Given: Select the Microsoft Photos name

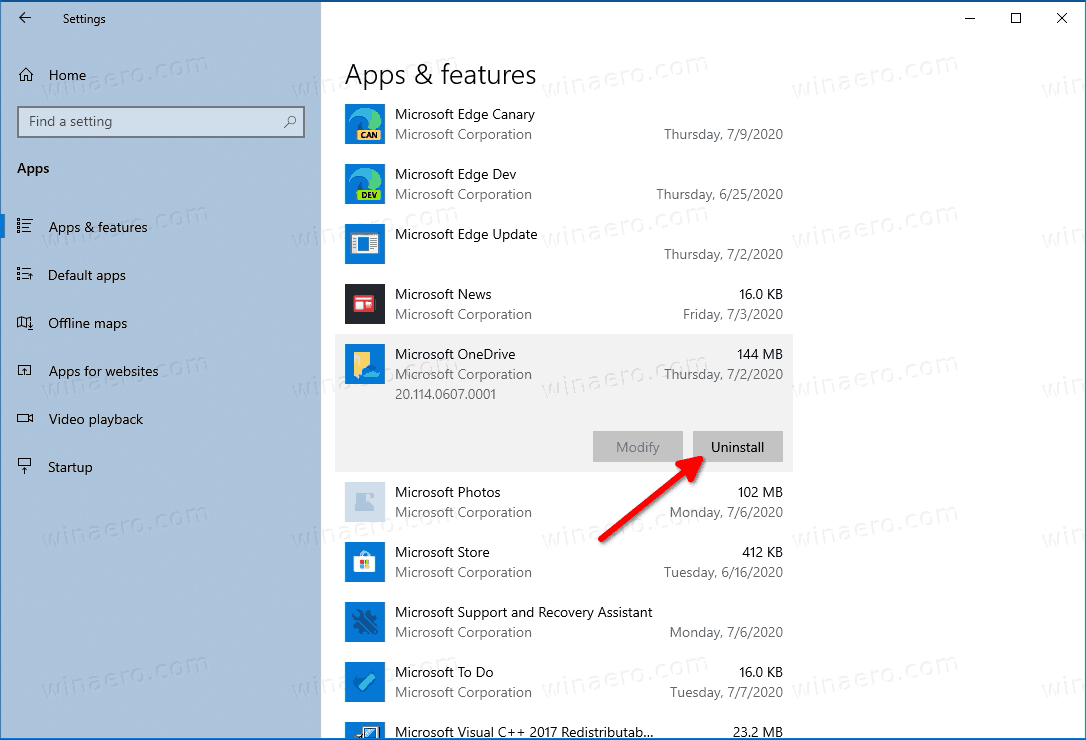Looking at the screenshot, I should pyautogui.click(x=447, y=493).
